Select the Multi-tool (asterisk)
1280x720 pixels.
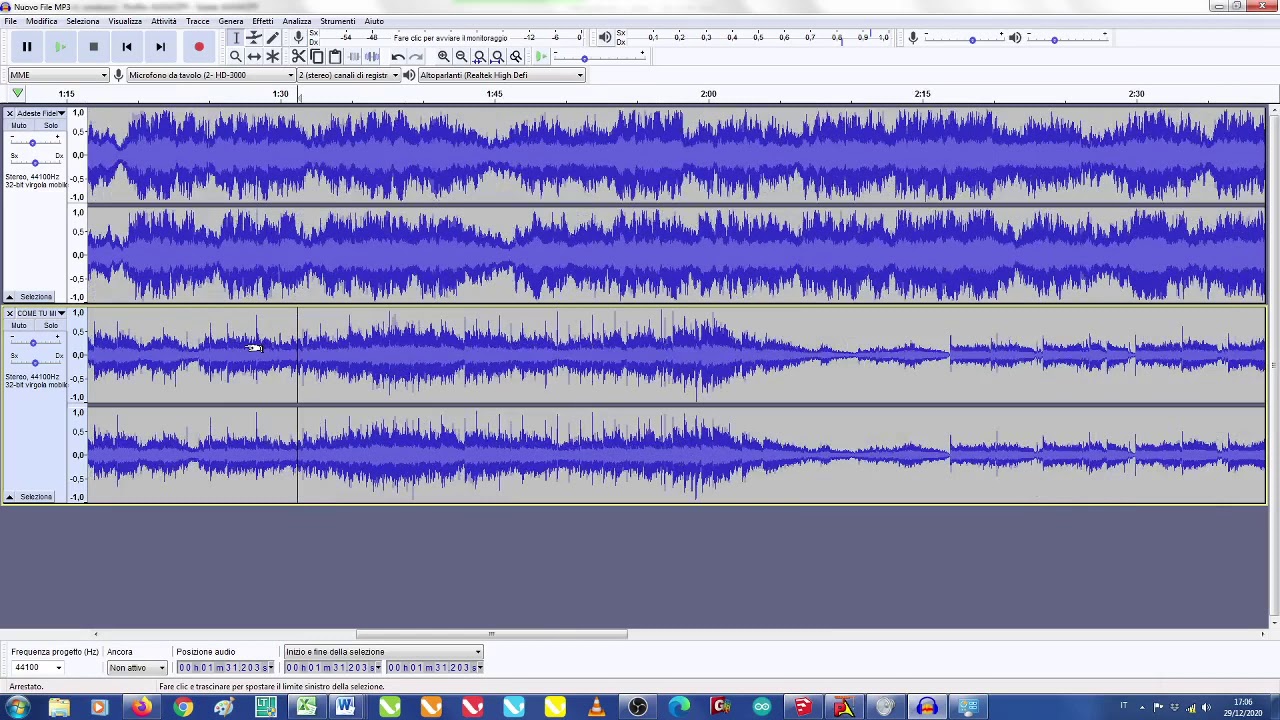(272, 57)
